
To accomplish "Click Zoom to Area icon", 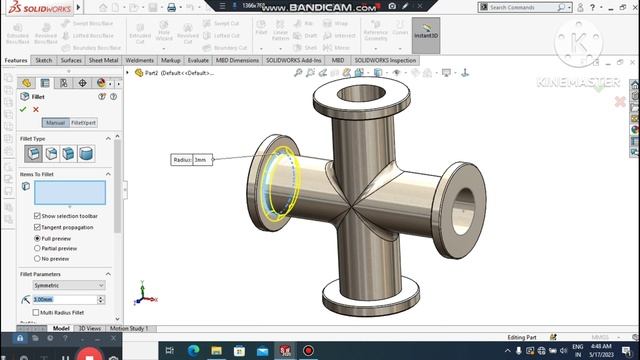I will pyautogui.click(x=310, y=73).
